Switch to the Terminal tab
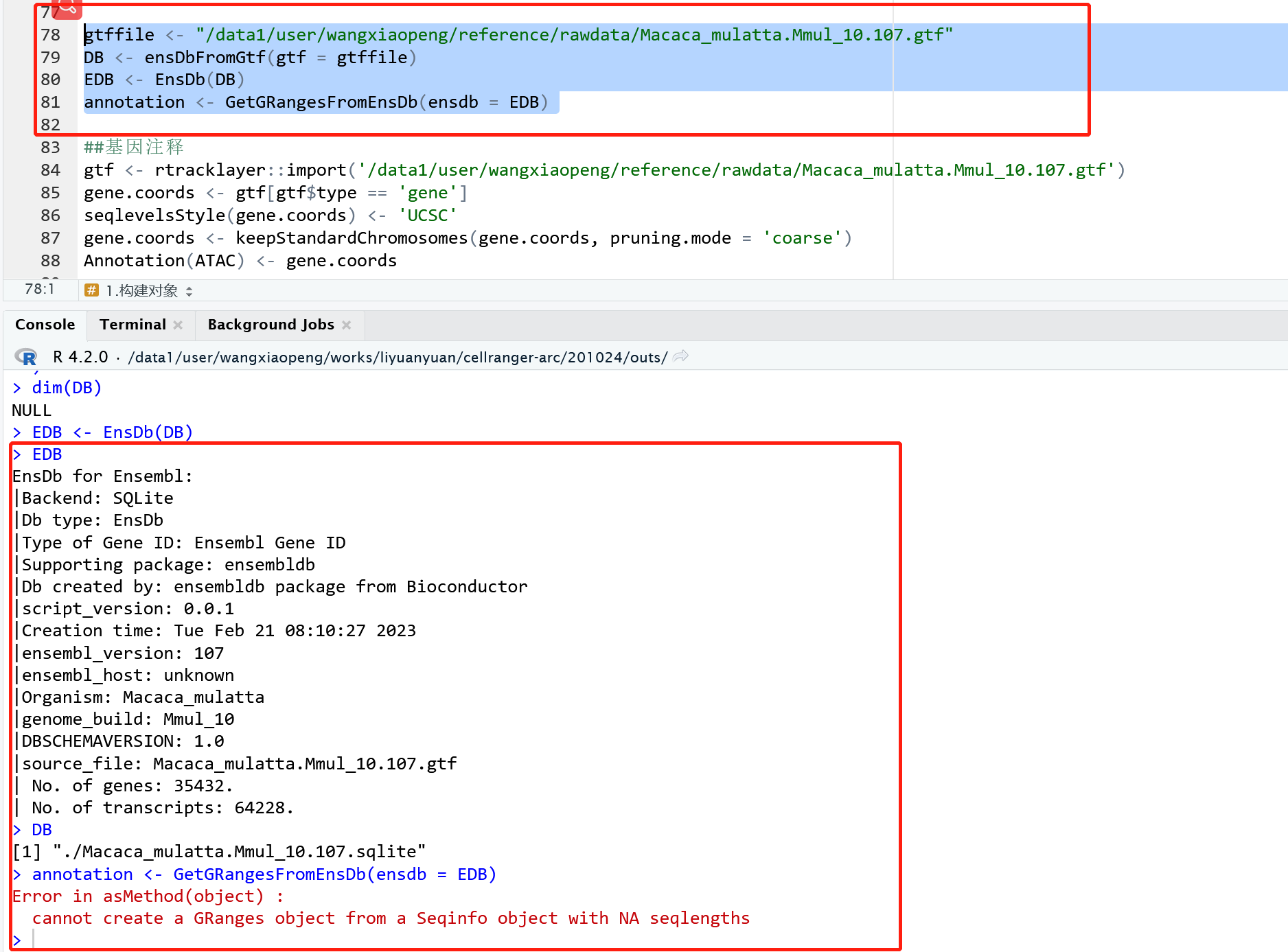Viewport: 1288px width, 952px height. (133, 324)
